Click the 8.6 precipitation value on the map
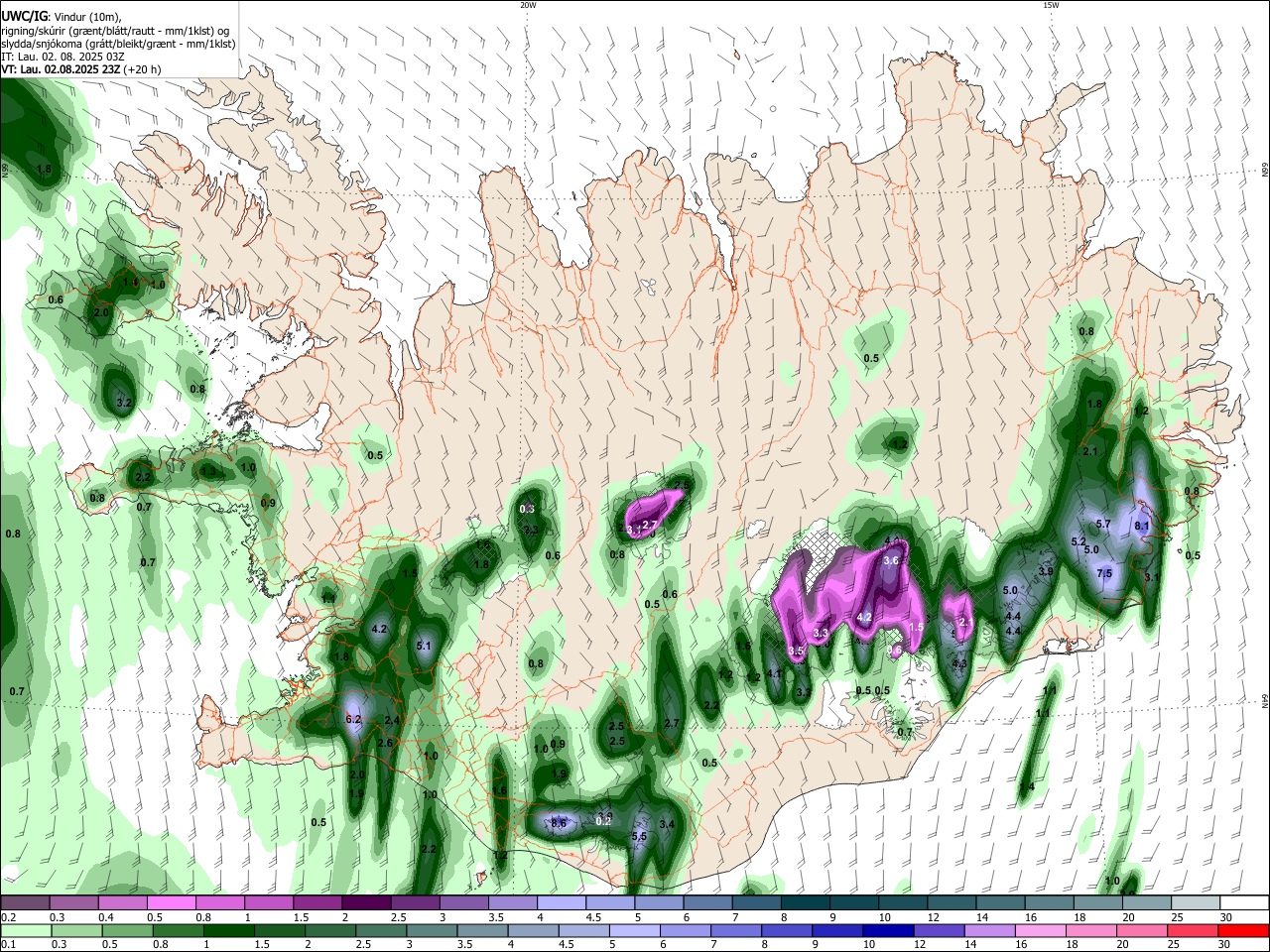Viewport: 1270px width, 952px height. 559,823
